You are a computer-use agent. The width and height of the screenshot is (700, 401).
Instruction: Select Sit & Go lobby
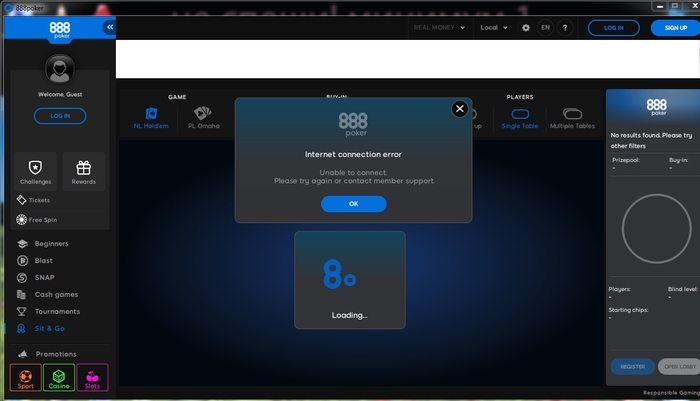[41, 329]
